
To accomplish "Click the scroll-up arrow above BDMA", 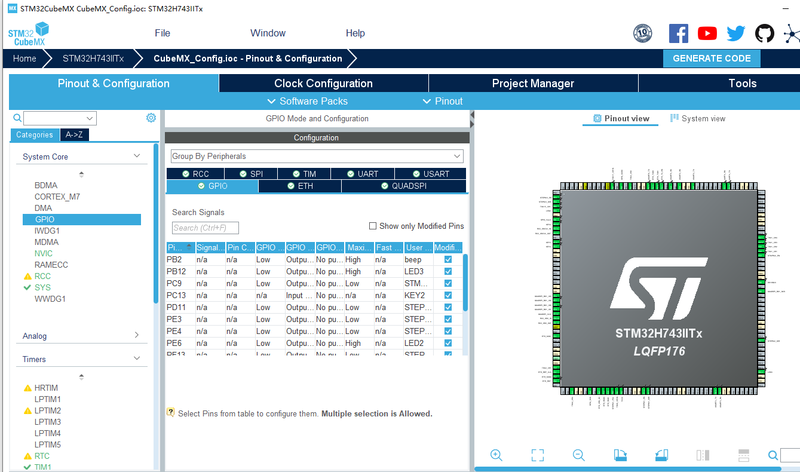I will pos(81,175).
